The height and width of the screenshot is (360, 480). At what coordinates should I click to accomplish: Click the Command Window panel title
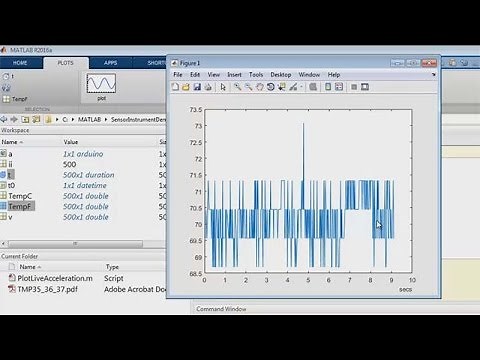[221, 309]
